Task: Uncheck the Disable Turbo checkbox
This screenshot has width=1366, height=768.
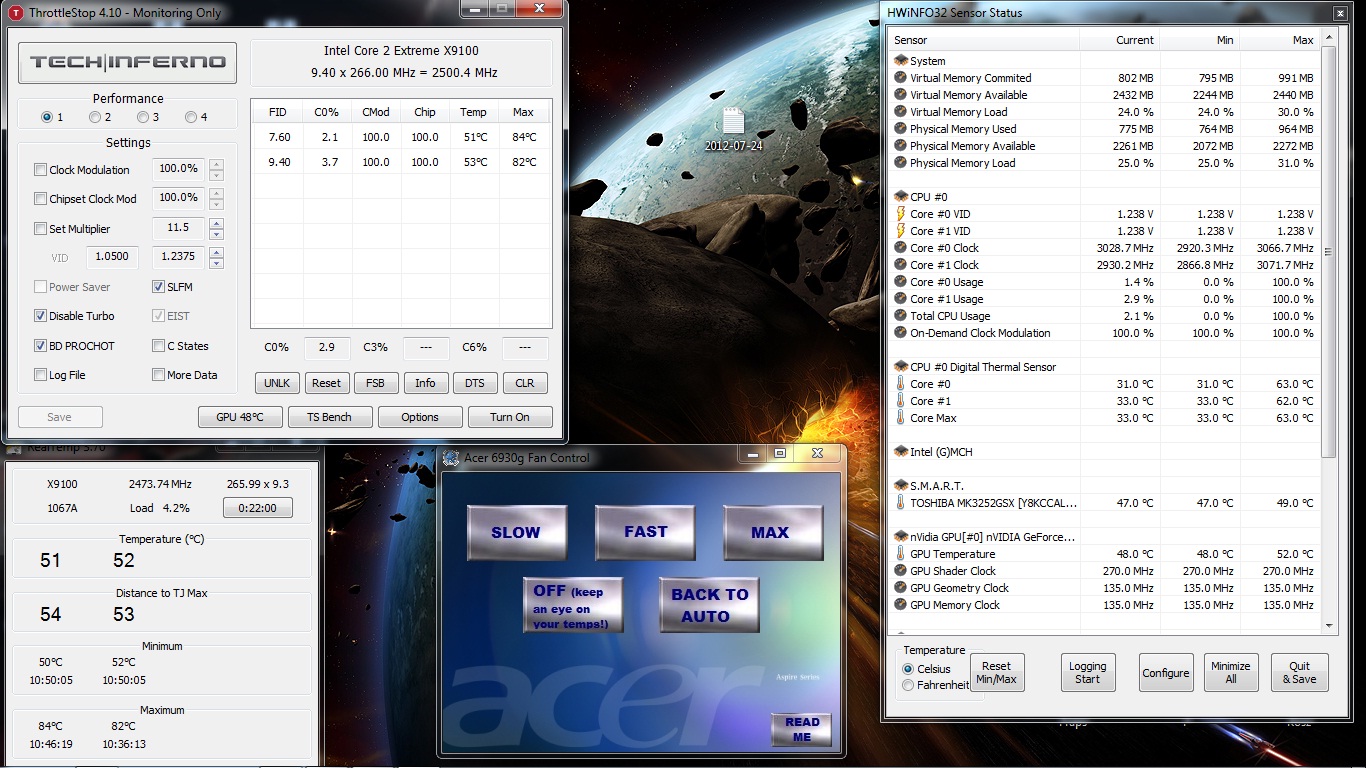Action: click(41, 316)
